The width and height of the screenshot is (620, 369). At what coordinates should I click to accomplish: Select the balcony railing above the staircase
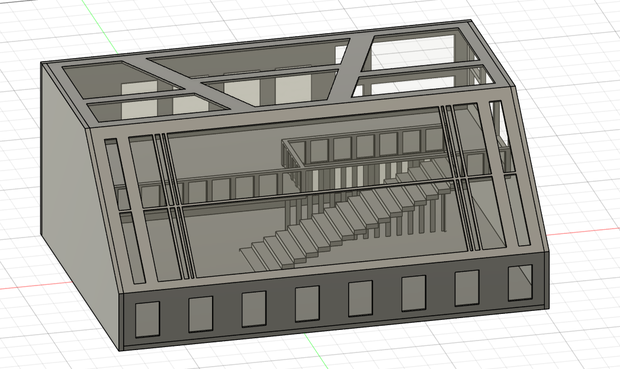pyautogui.click(x=362, y=150)
